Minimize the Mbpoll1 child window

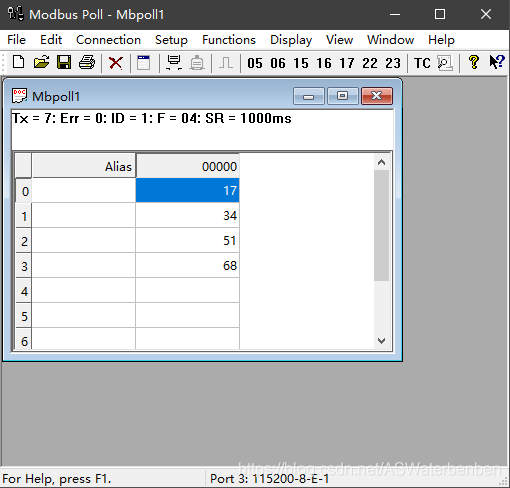(309, 96)
